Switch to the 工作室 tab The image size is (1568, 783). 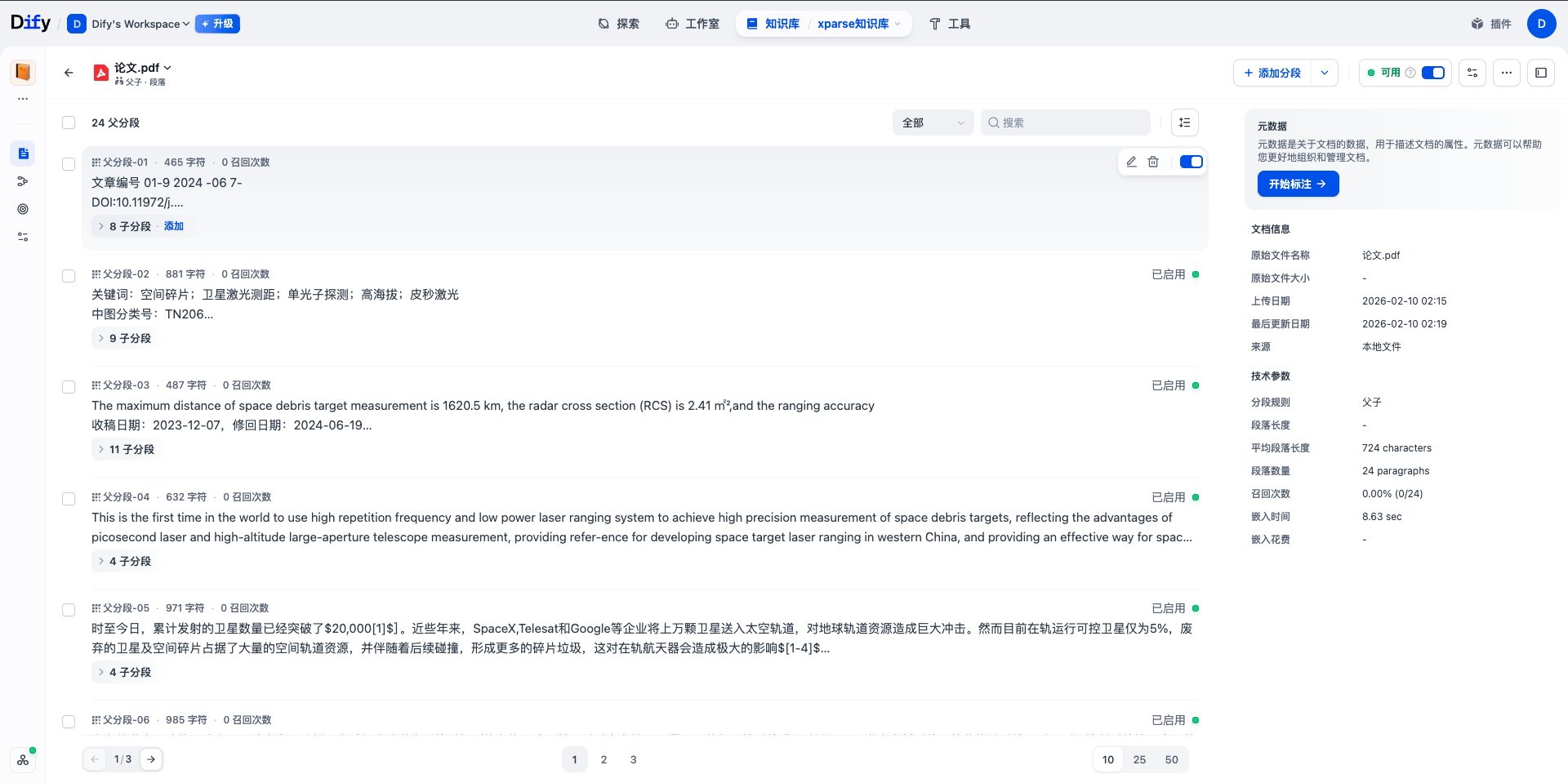coord(693,24)
